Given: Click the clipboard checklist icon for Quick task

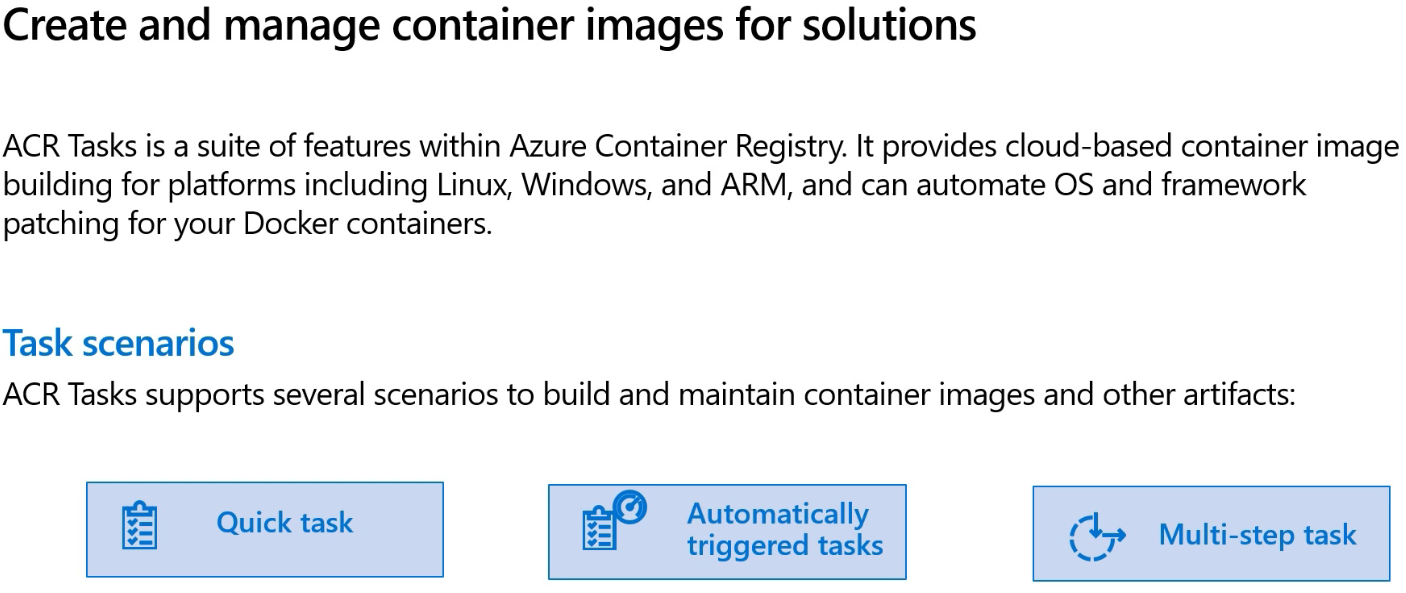Looking at the screenshot, I should [139, 528].
